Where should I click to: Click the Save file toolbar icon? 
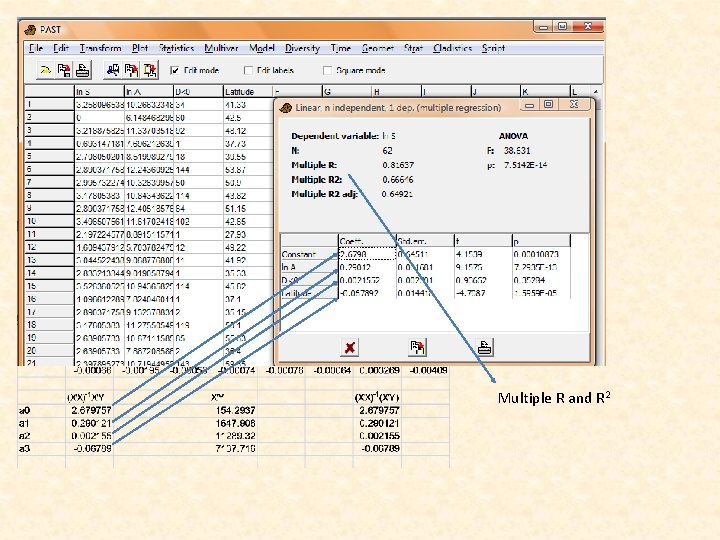[x=64, y=70]
